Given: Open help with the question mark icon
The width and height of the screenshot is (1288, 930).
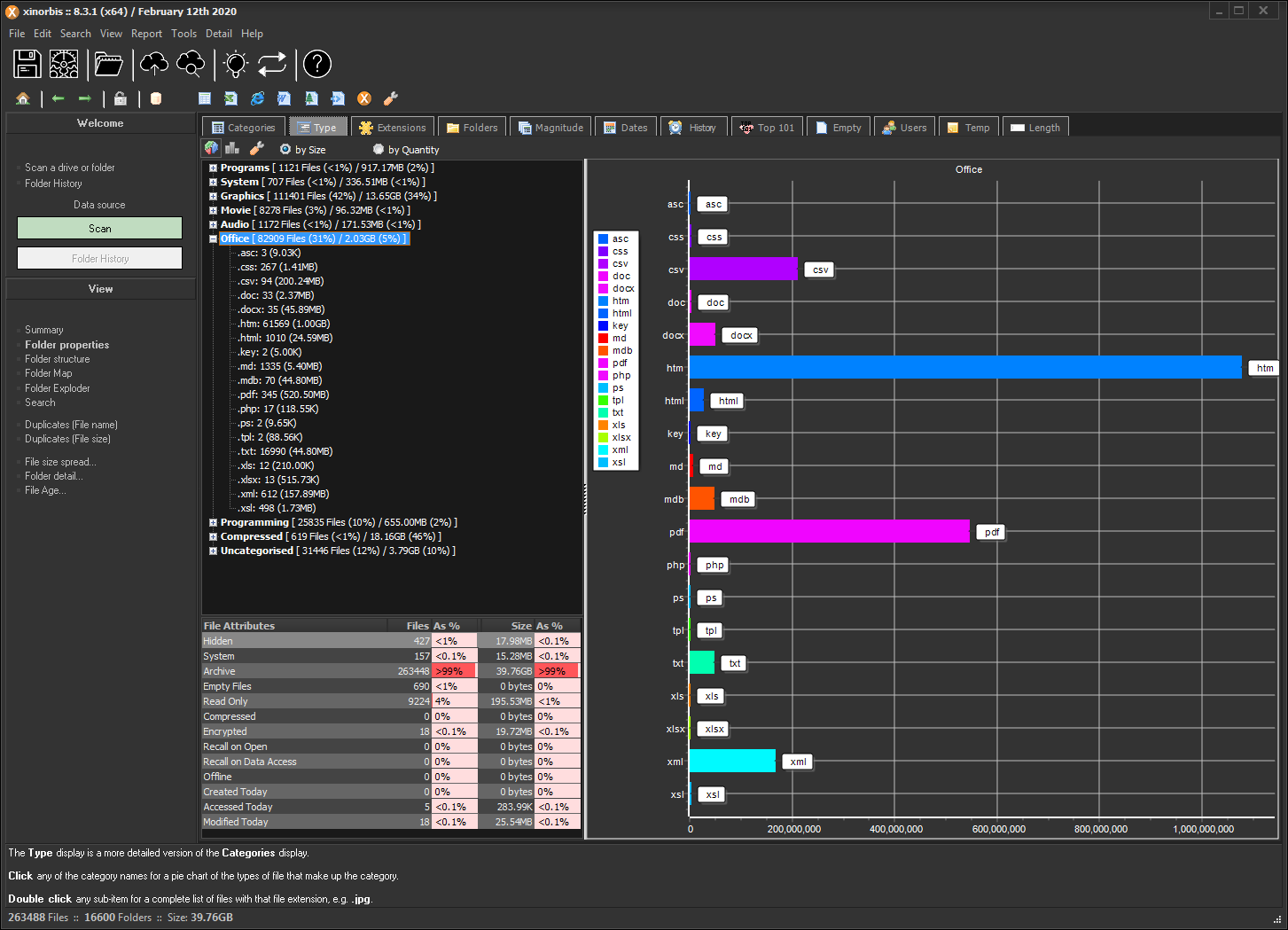Looking at the screenshot, I should point(316,64).
